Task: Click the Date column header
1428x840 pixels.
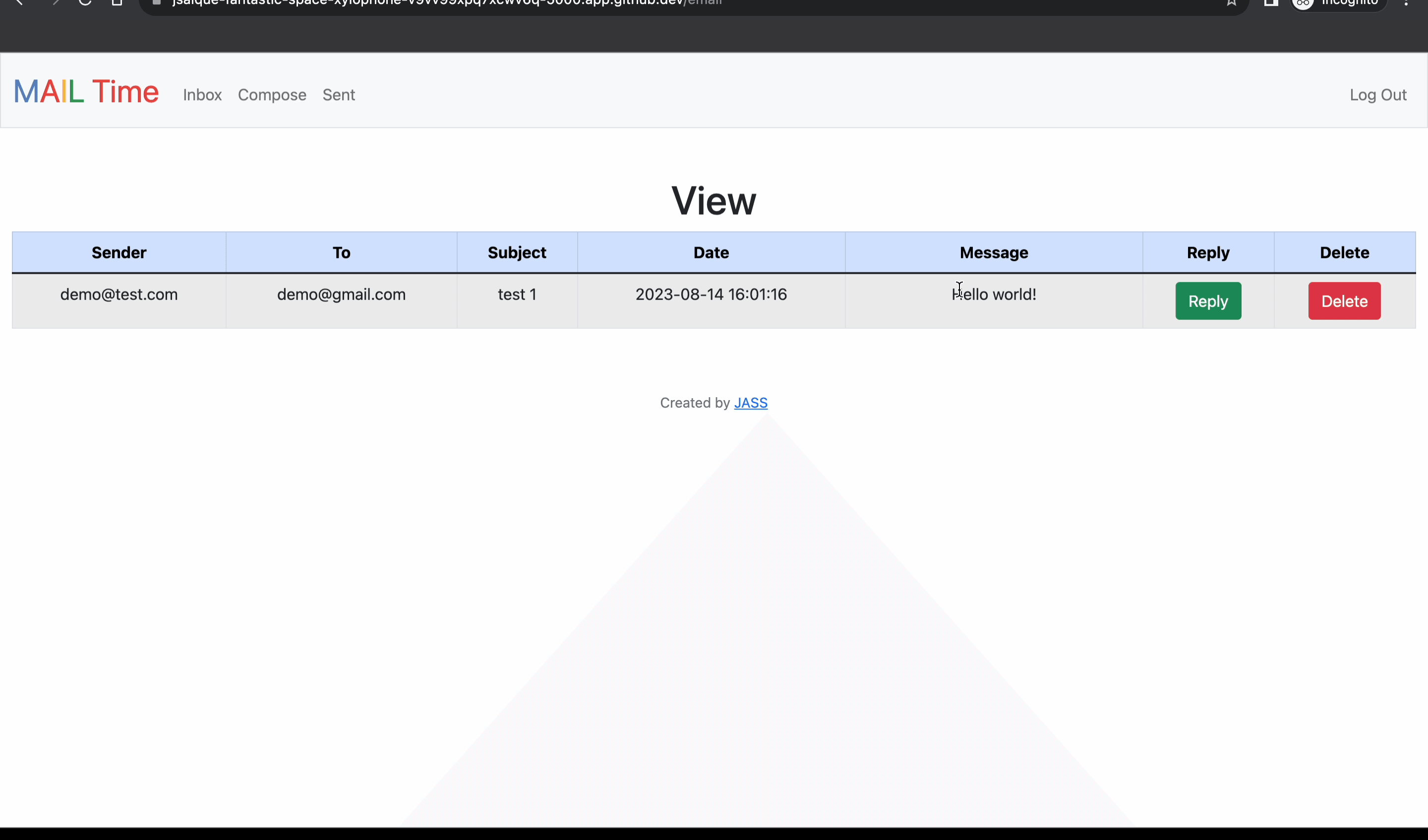Action: [x=711, y=253]
